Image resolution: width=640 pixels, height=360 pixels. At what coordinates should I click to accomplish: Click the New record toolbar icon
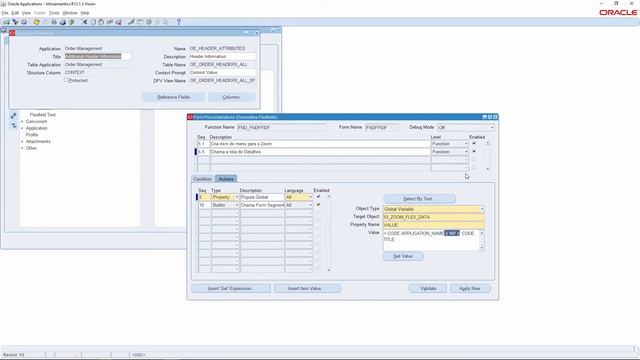tap(7, 22)
